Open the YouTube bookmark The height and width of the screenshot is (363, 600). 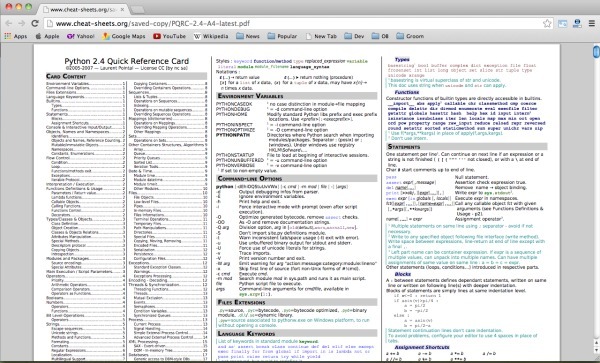point(169,36)
